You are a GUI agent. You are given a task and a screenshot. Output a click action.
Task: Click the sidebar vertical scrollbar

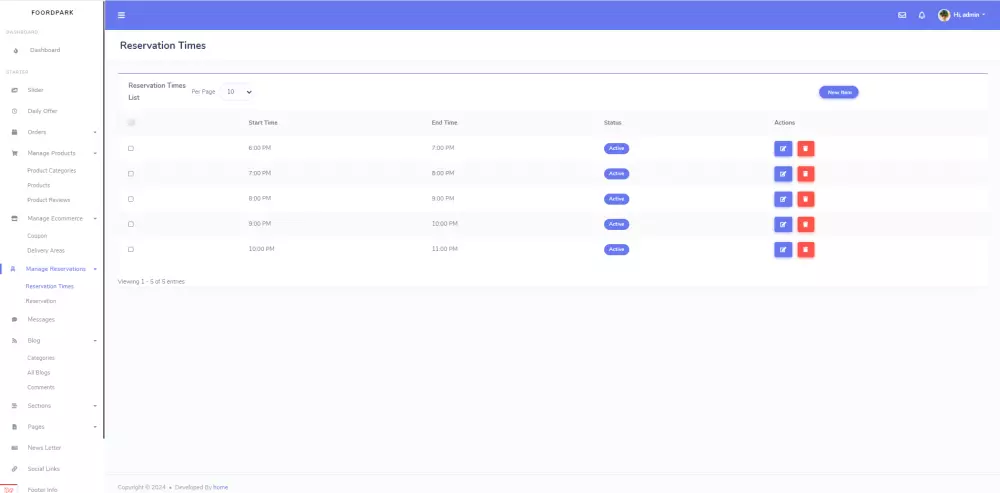coord(104,219)
